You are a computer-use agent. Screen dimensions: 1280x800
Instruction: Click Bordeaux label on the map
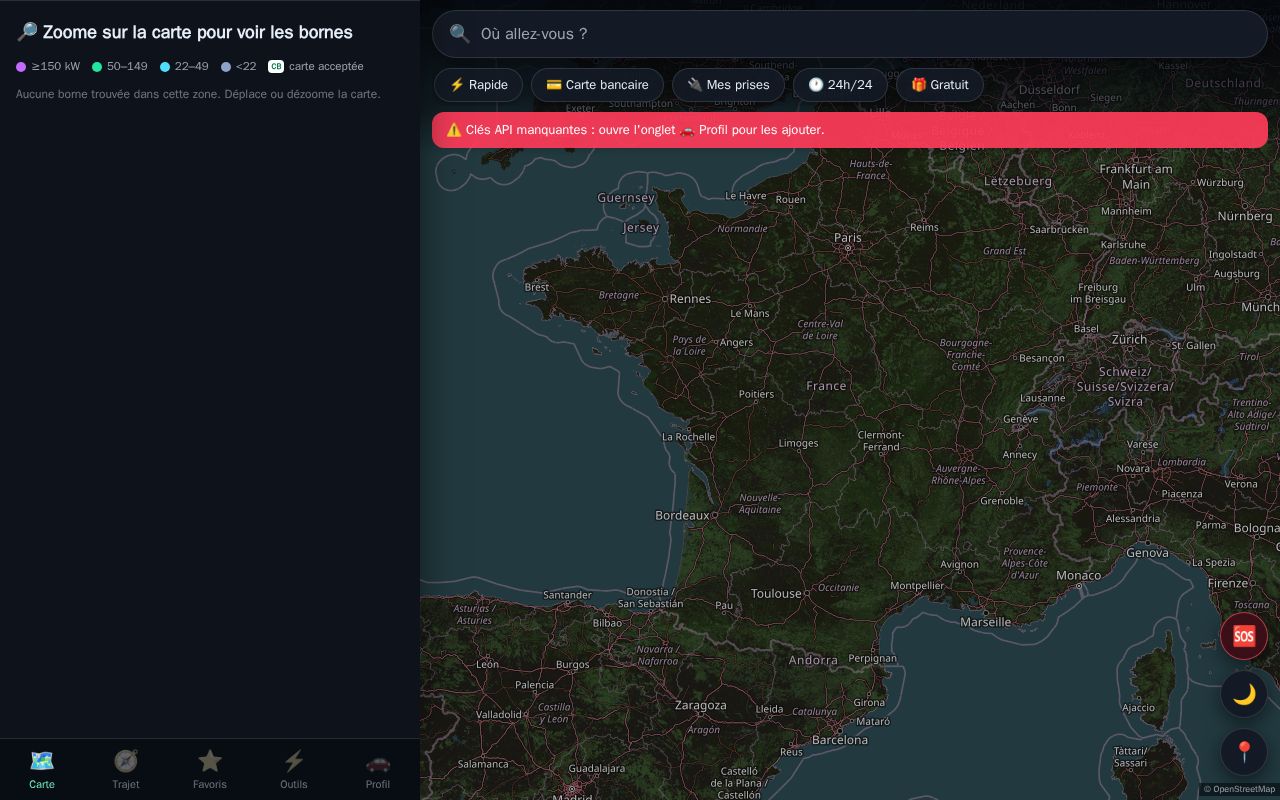click(x=682, y=516)
